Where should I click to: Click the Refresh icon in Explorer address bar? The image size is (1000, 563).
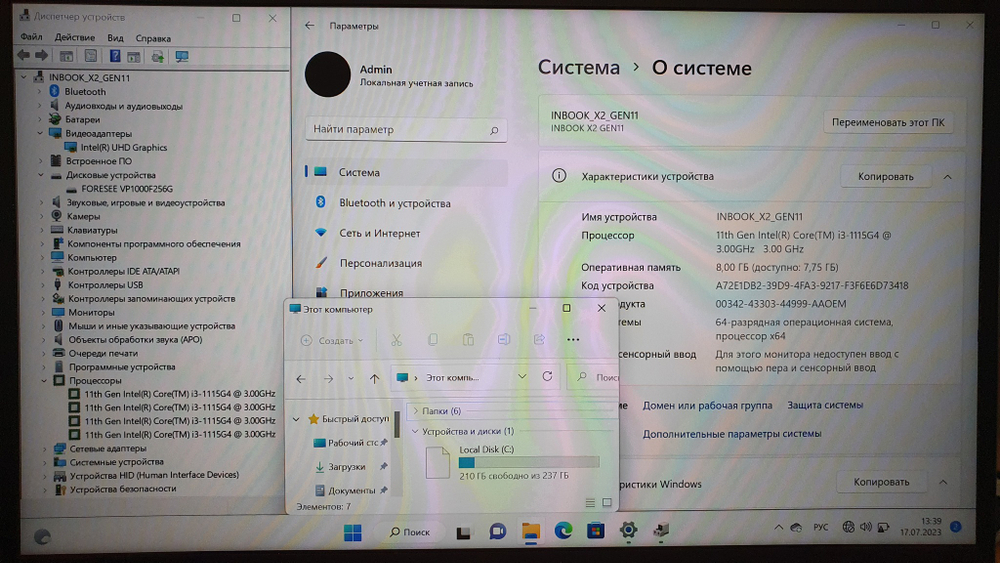547,377
